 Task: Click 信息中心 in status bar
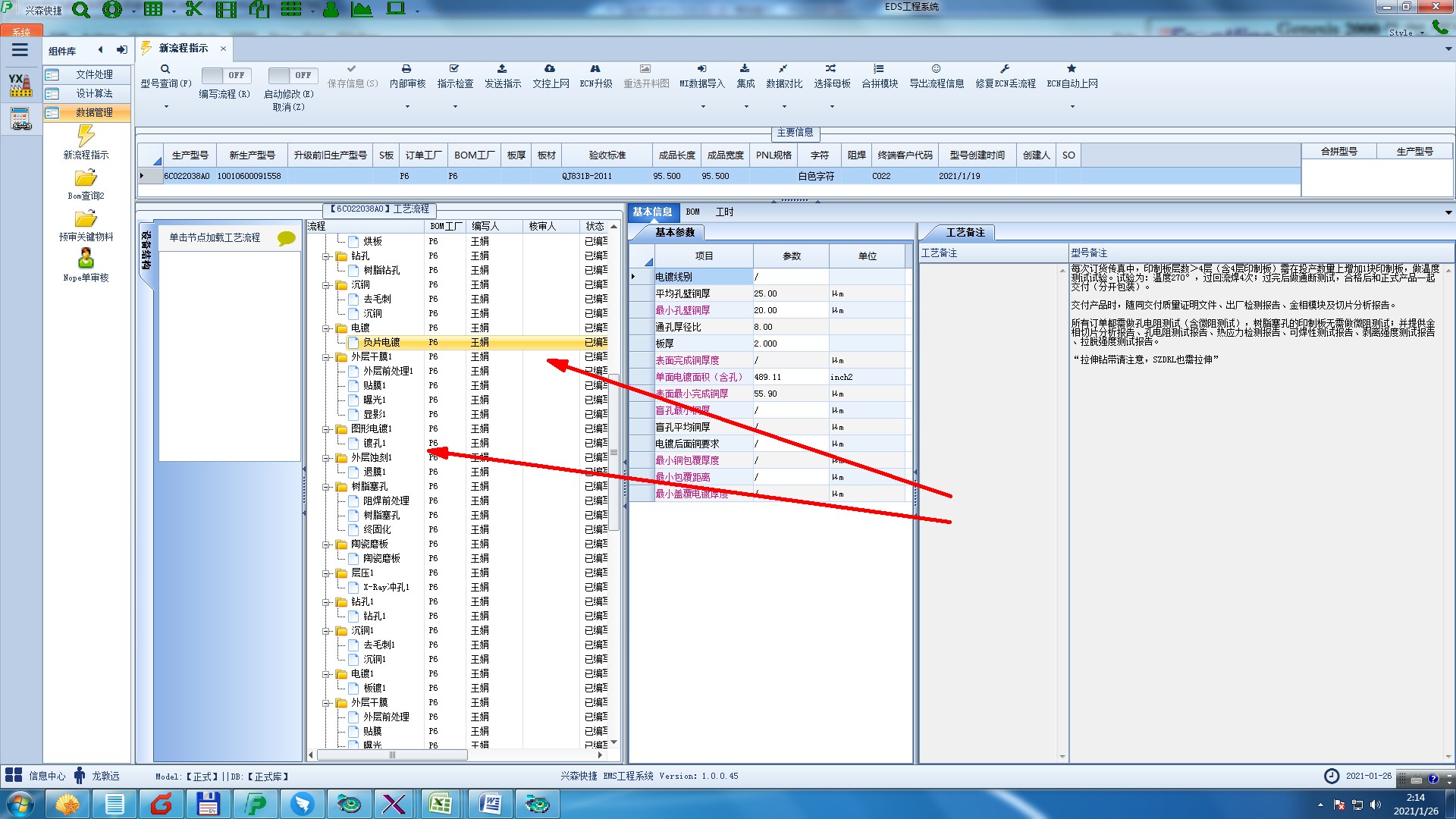[47, 776]
